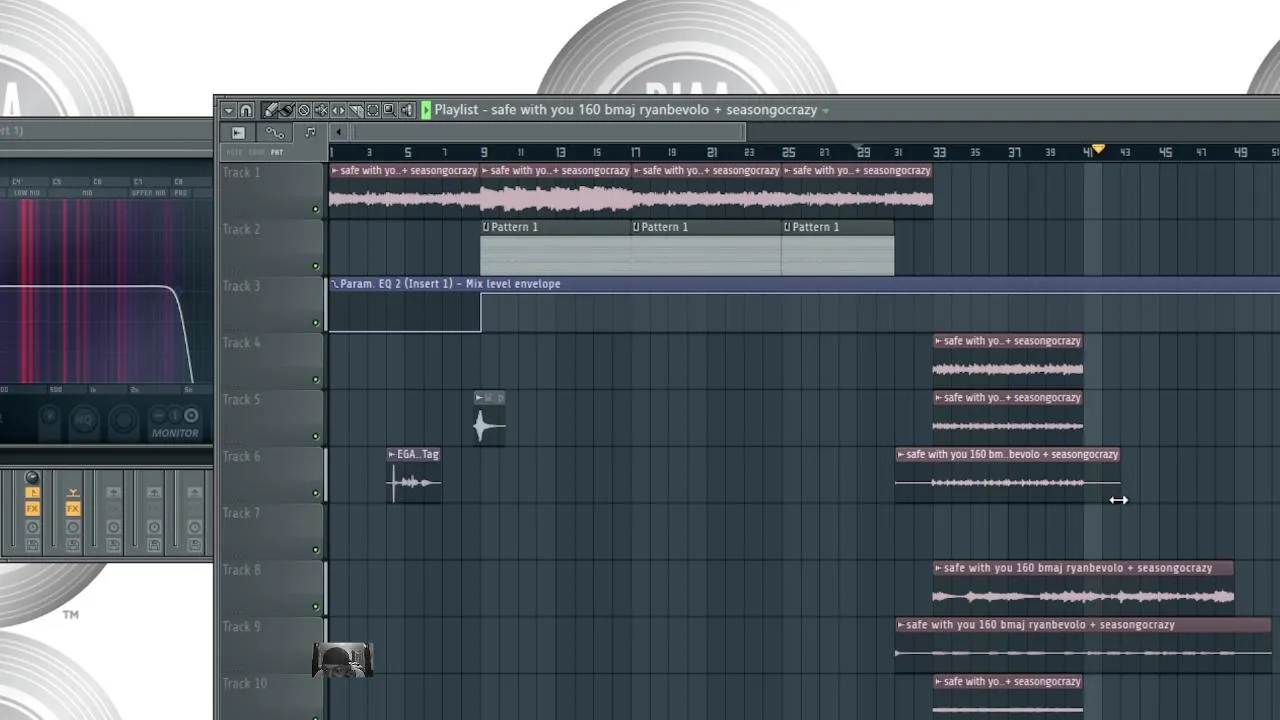
Task: Mute Track 5 with its green dot
Action: pos(316,436)
